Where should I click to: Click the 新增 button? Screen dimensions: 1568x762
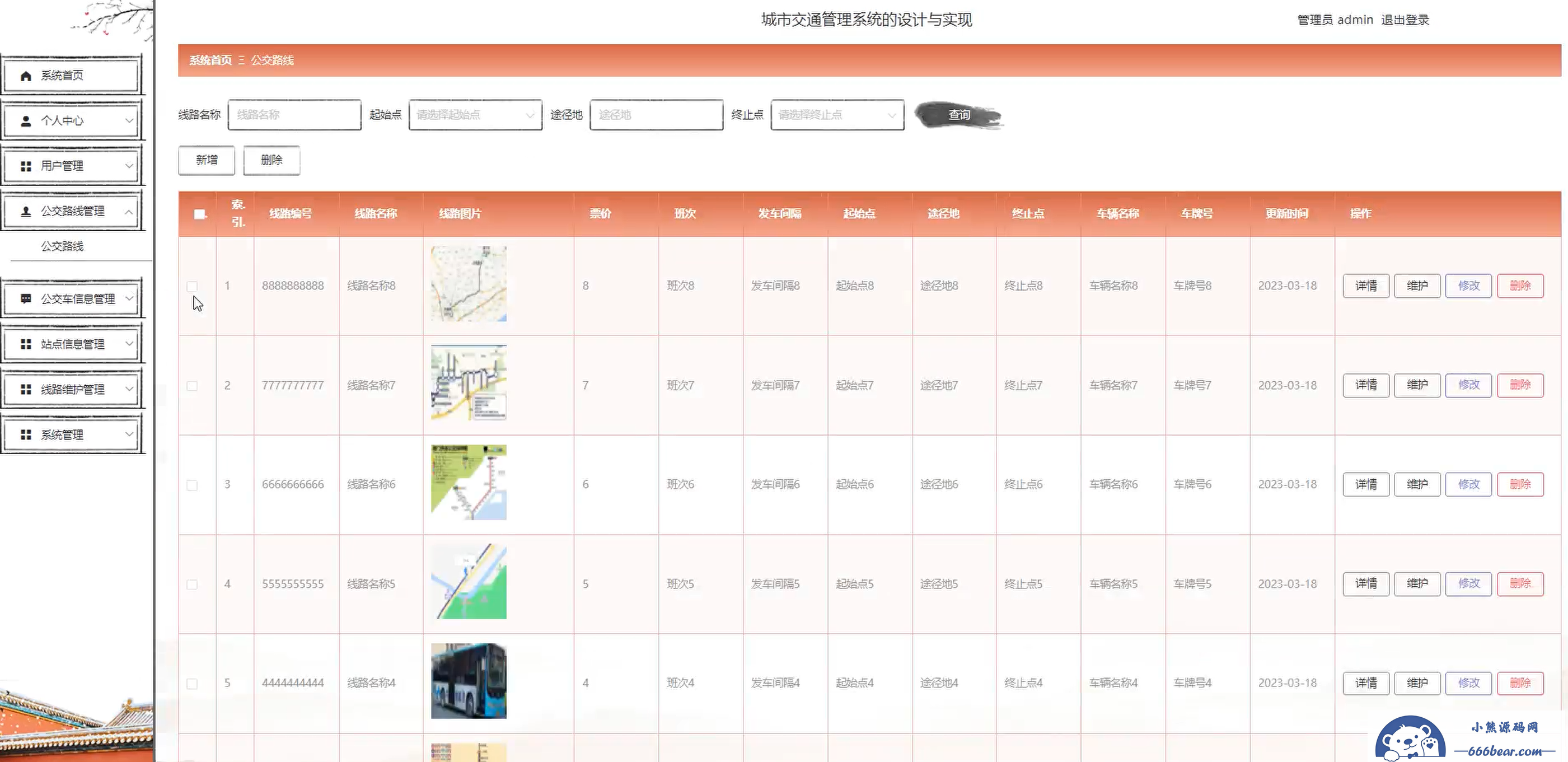click(x=207, y=160)
